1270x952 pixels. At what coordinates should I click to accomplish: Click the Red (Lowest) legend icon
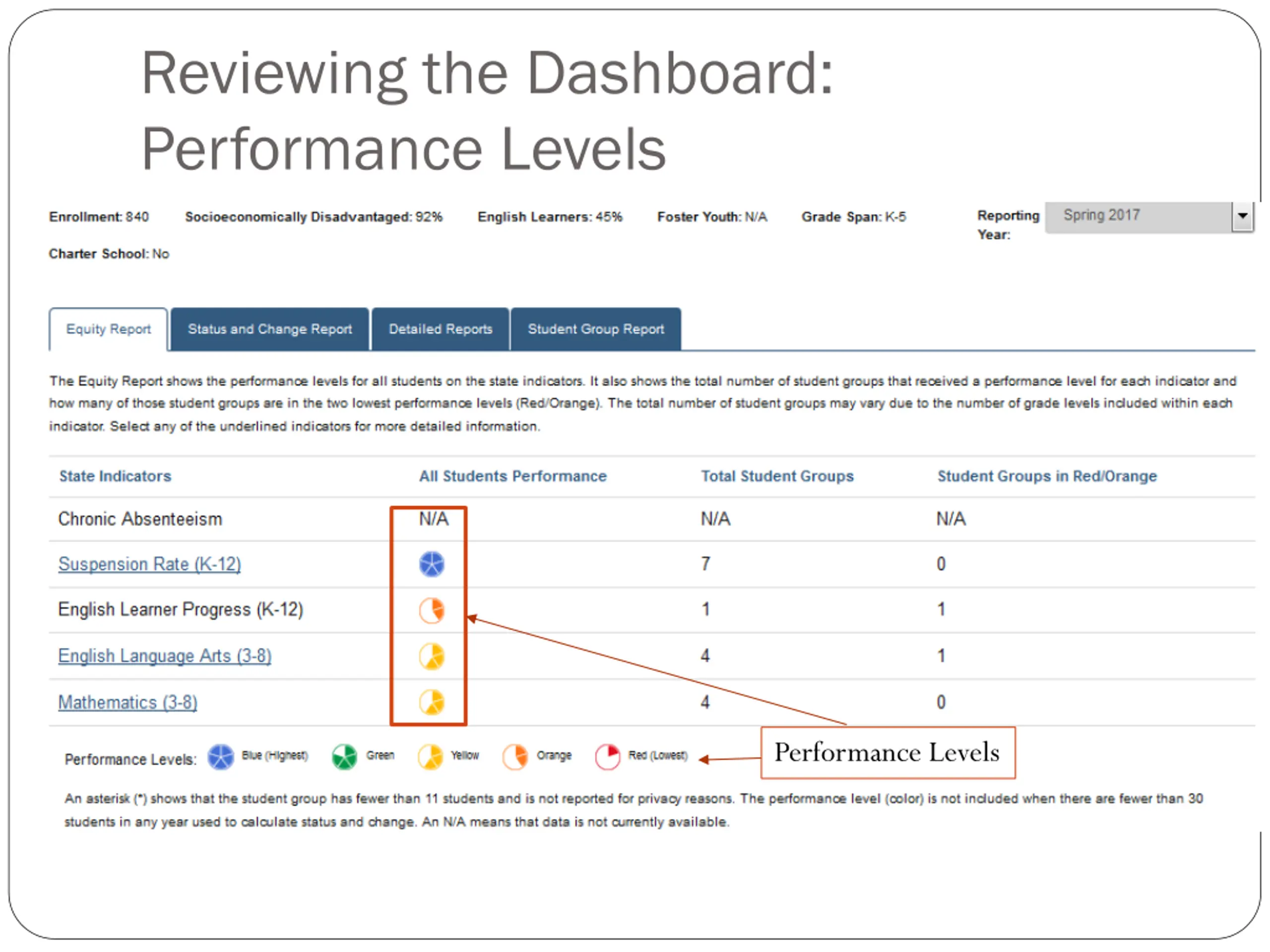coord(607,757)
